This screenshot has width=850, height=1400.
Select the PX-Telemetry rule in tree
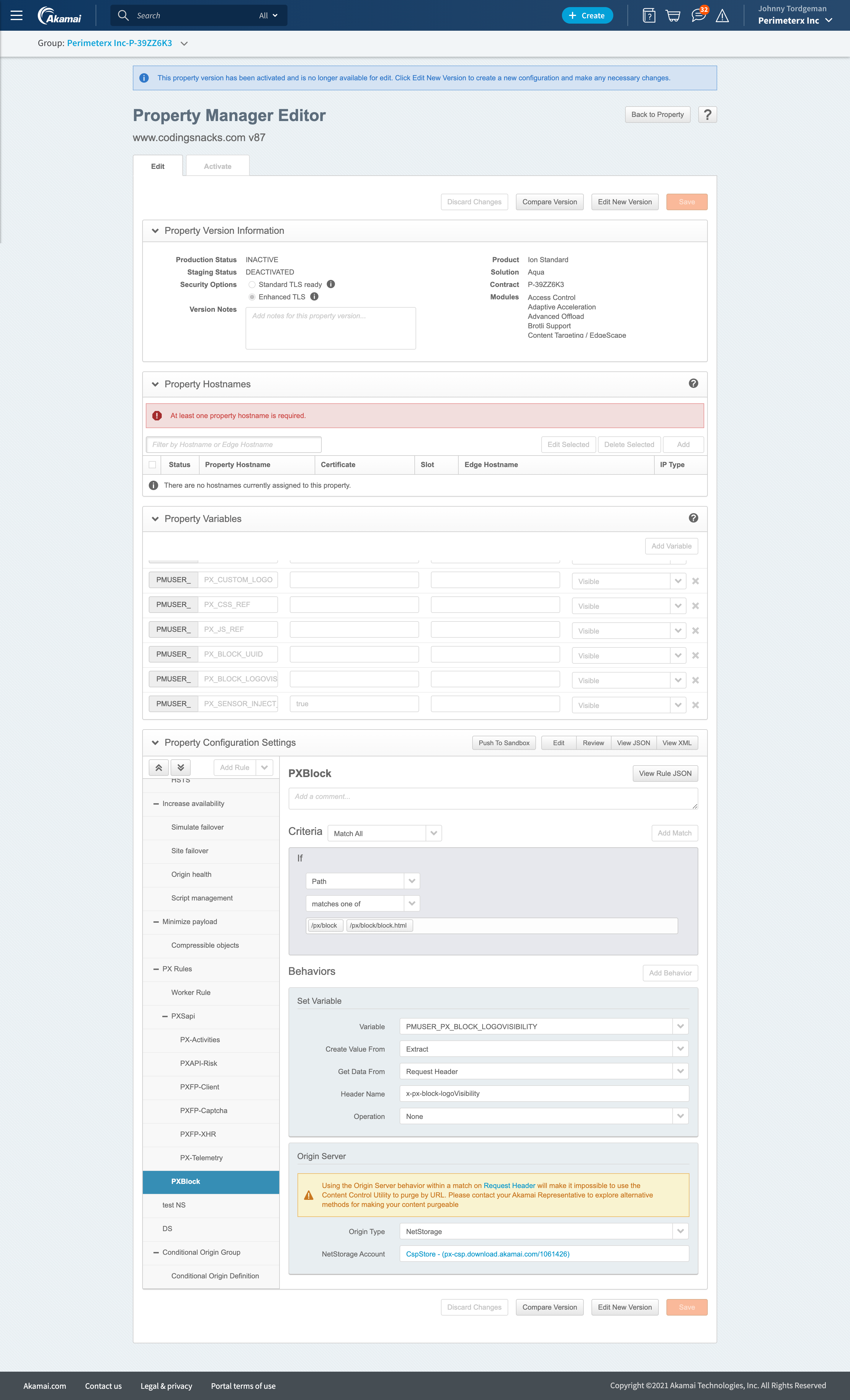pos(201,1158)
